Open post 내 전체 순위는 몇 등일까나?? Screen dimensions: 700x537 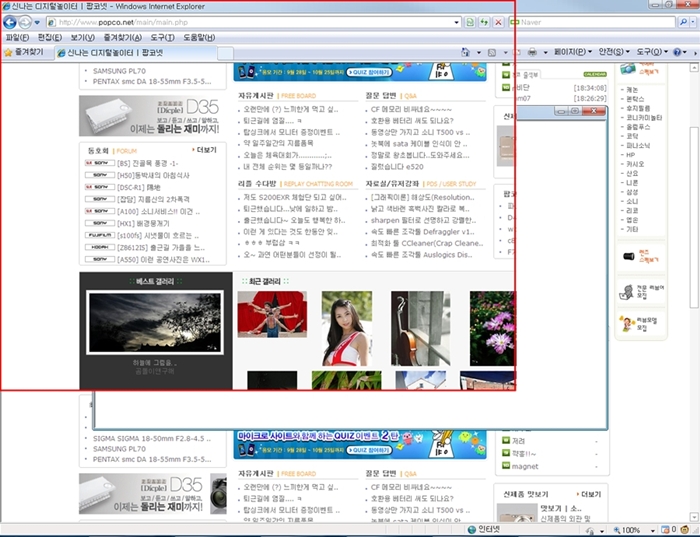tap(288, 167)
